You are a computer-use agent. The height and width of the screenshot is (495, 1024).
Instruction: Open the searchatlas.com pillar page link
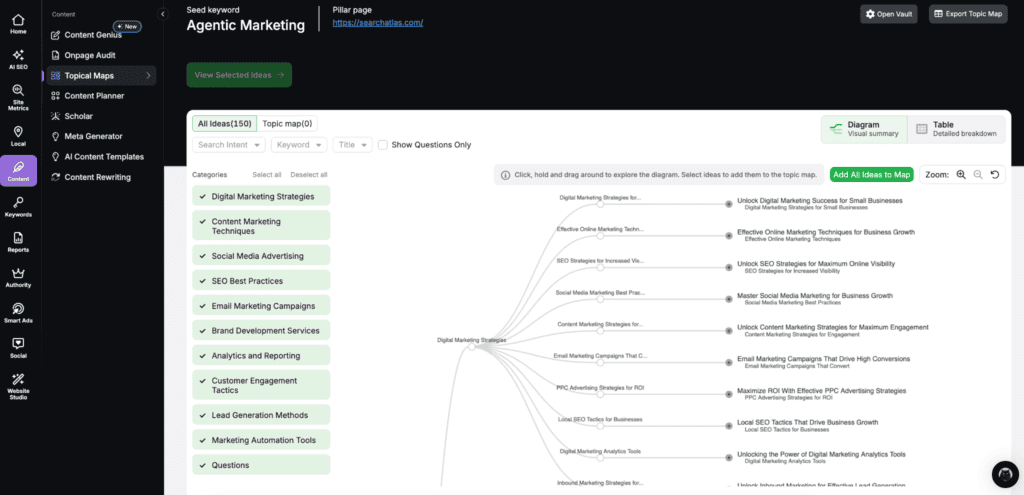pos(378,23)
